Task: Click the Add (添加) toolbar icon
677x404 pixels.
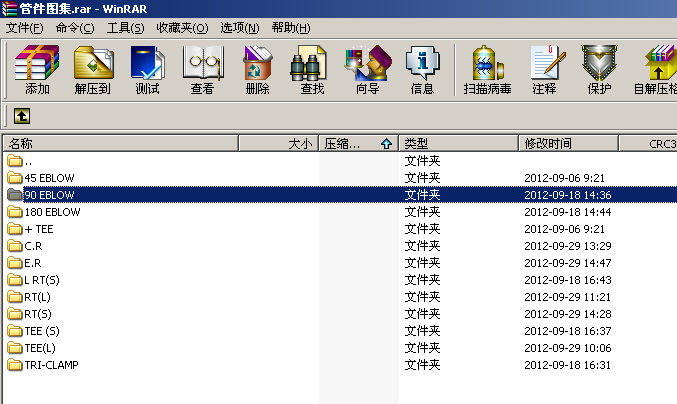Action: point(37,63)
